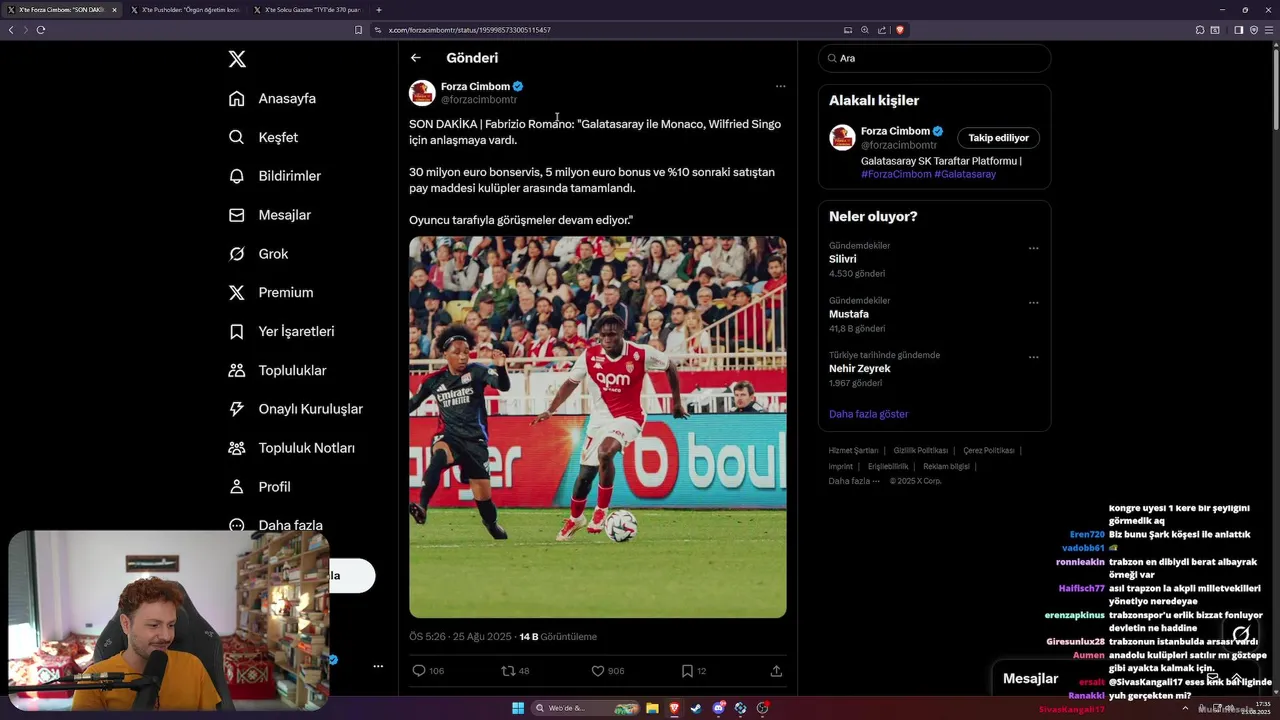This screenshot has width=1280, height=720.
Task: Bookmark the post with 12 saves
Action: 687,671
